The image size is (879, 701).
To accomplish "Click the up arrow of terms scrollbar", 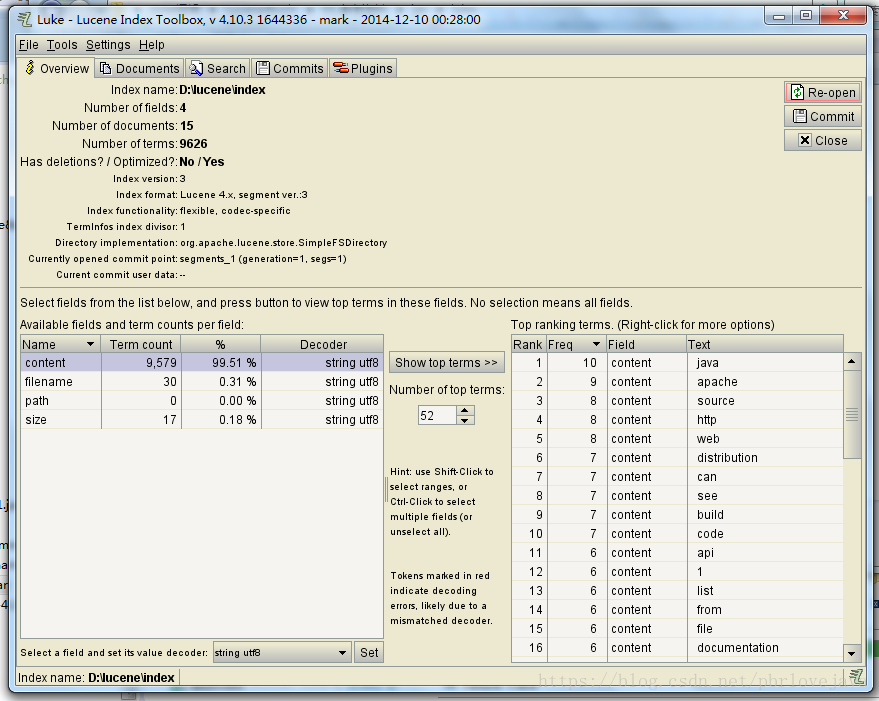I will [x=852, y=362].
